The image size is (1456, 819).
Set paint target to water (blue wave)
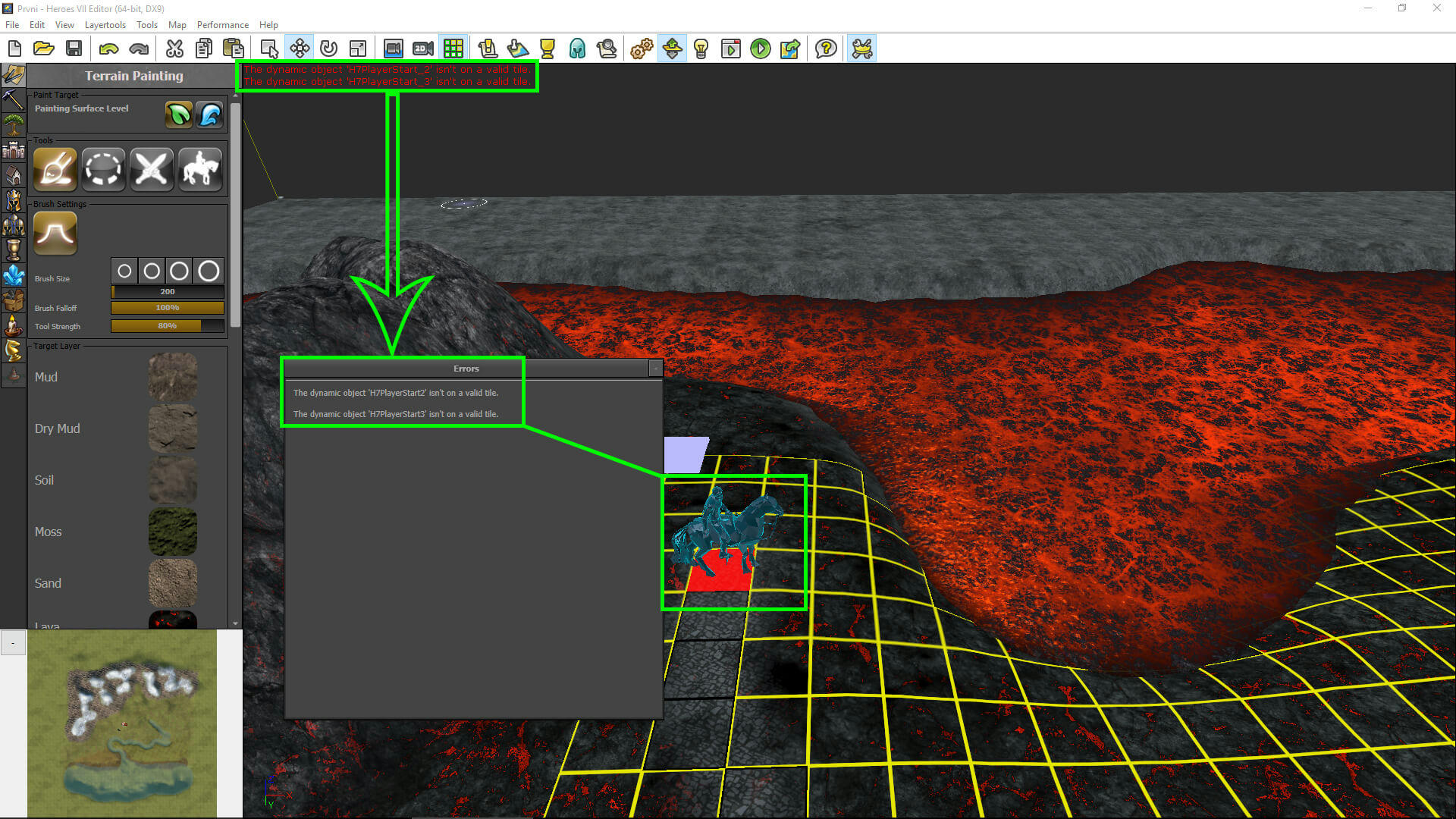coord(210,115)
